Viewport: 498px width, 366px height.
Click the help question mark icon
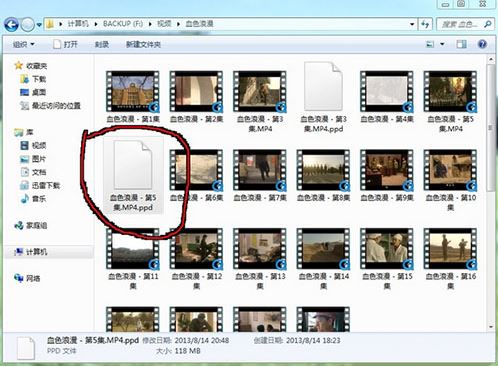coord(482,44)
